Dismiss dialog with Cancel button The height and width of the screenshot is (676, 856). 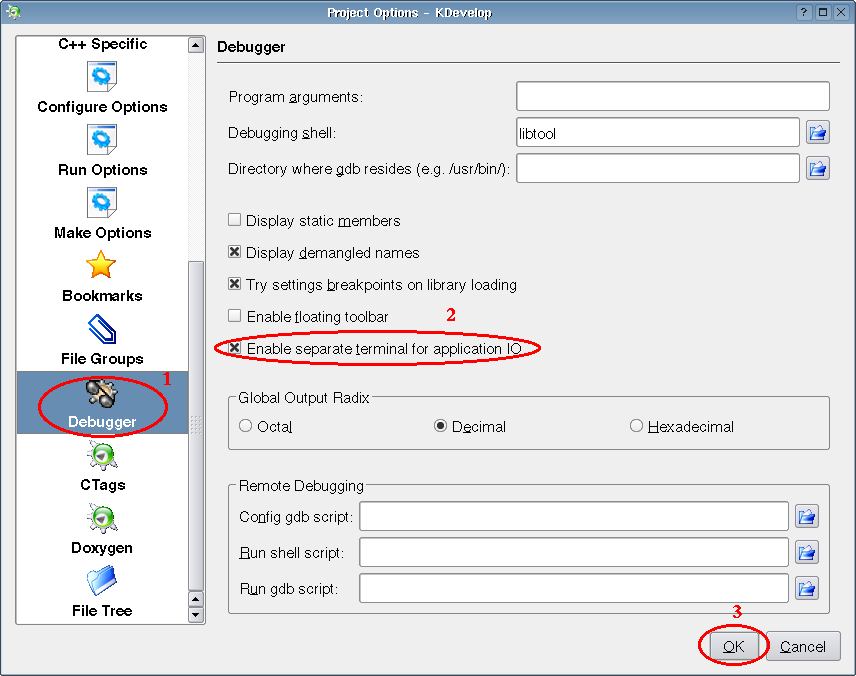tap(803, 647)
